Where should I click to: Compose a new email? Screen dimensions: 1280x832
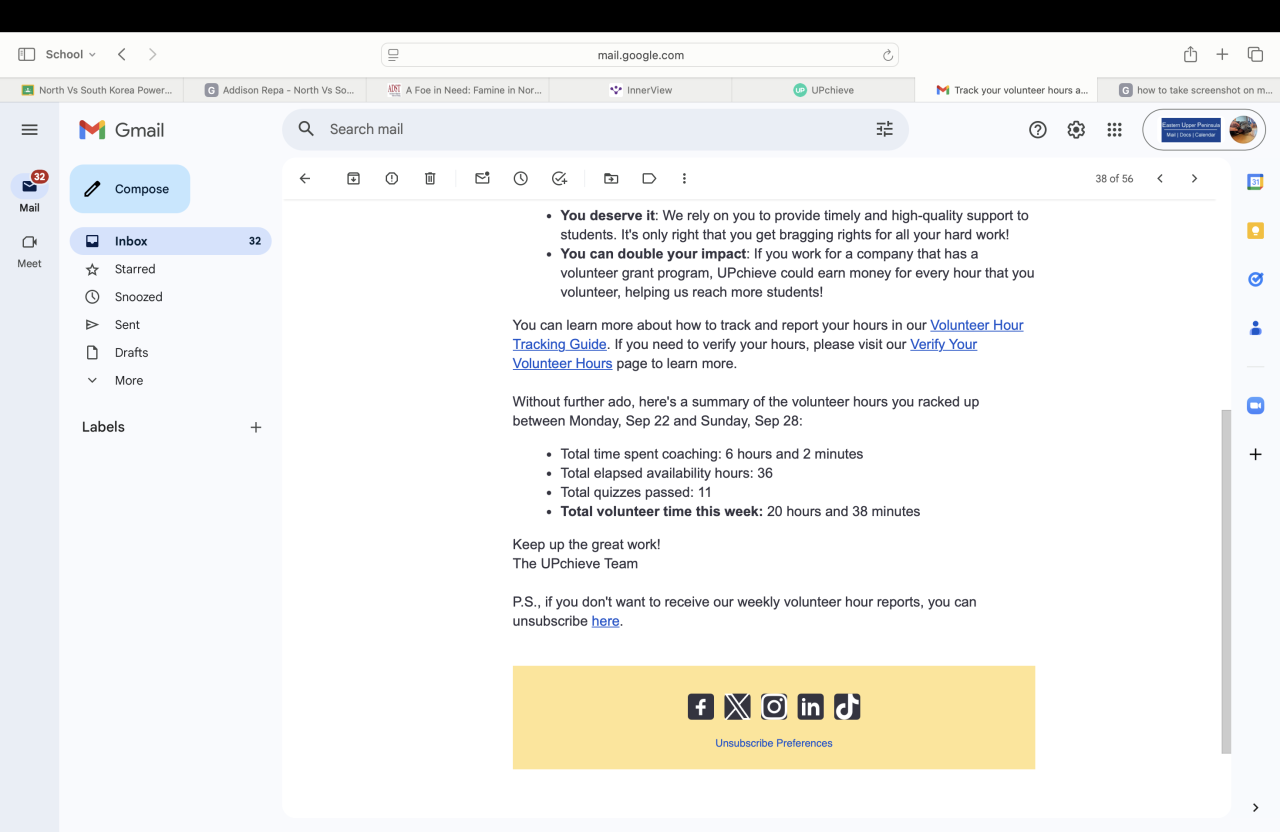pyautogui.click(x=130, y=189)
